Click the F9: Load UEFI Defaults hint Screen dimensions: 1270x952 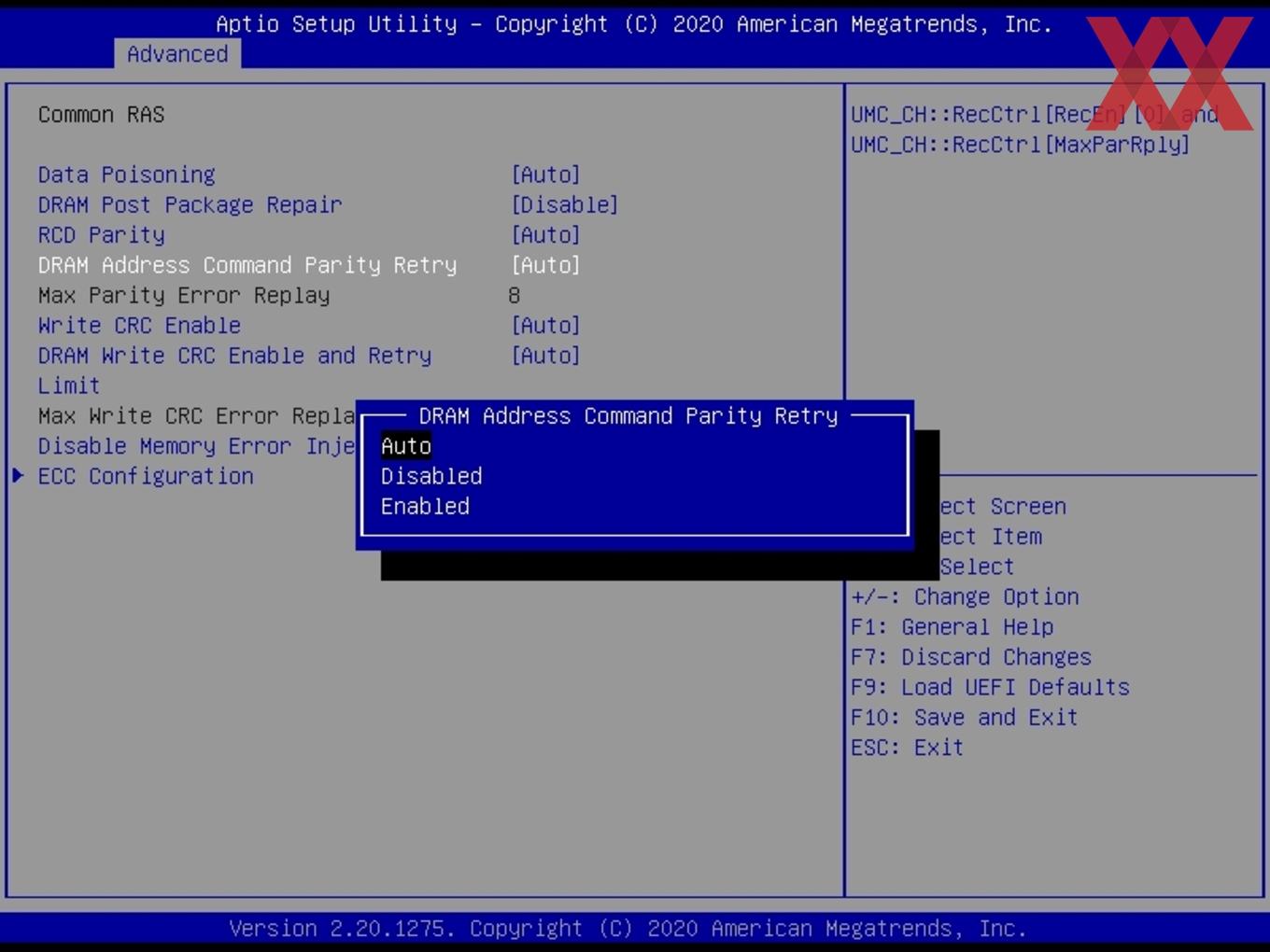click(x=990, y=687)
